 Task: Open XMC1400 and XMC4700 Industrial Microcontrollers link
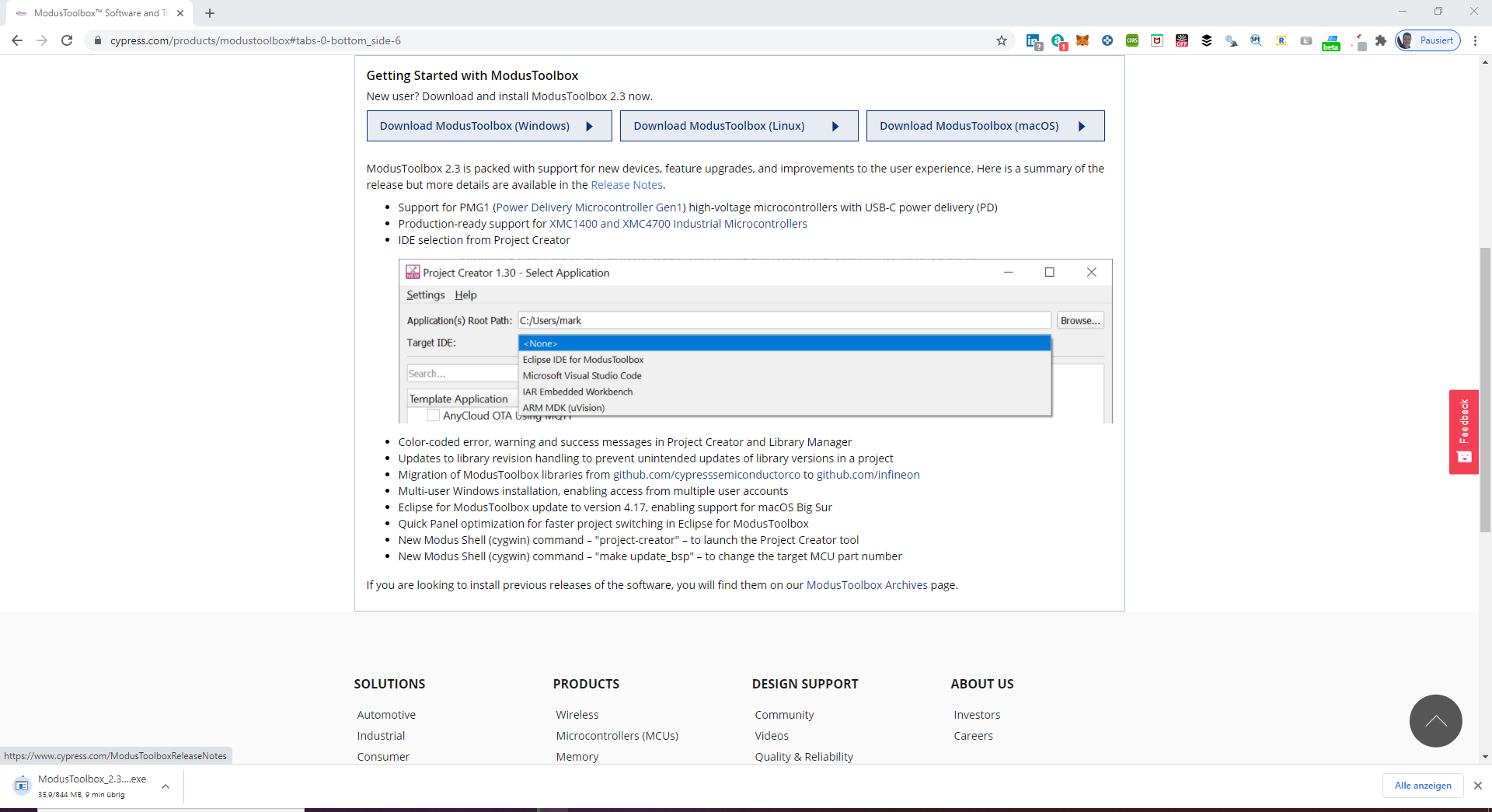pyautogui.click(x=678, y=224)
